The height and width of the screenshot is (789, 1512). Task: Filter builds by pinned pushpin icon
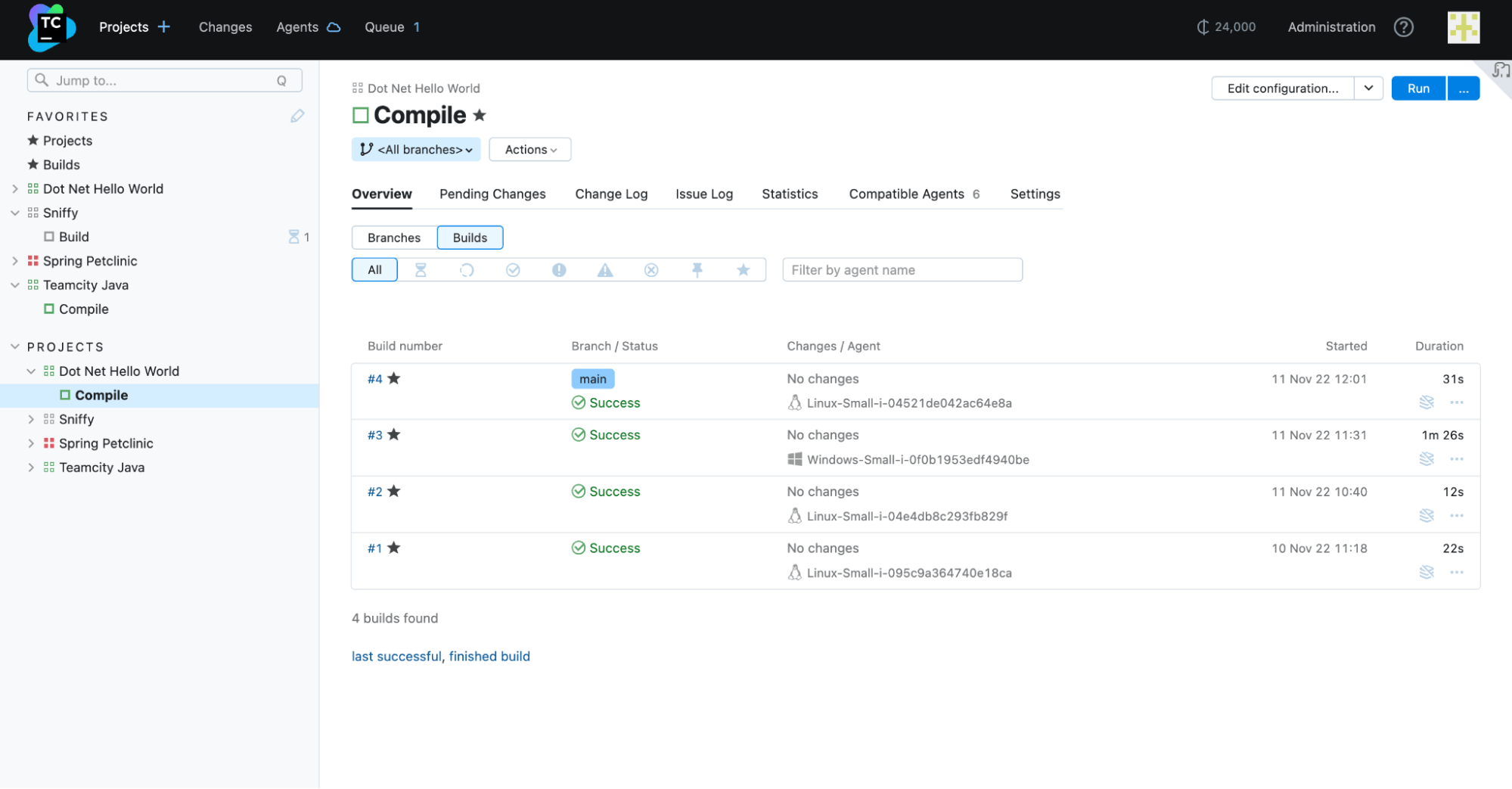coord(697,270)
